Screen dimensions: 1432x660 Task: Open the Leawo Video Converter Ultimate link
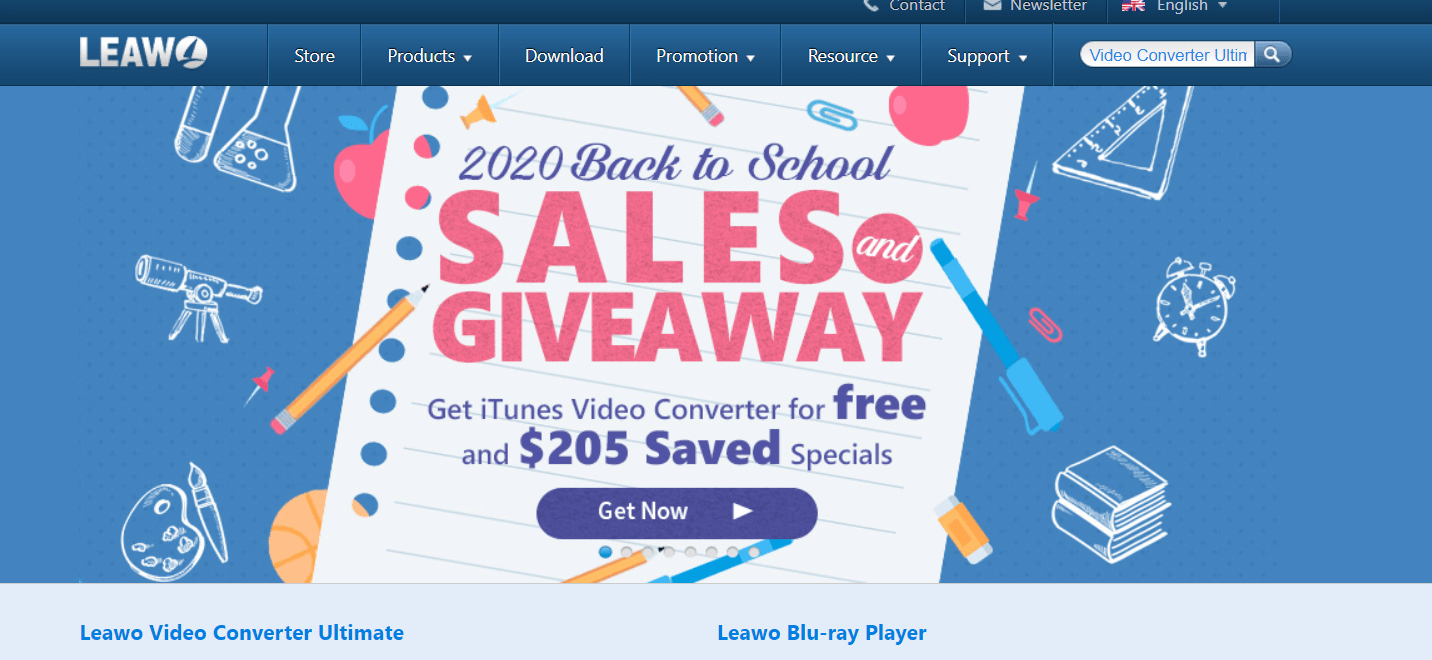242,633
